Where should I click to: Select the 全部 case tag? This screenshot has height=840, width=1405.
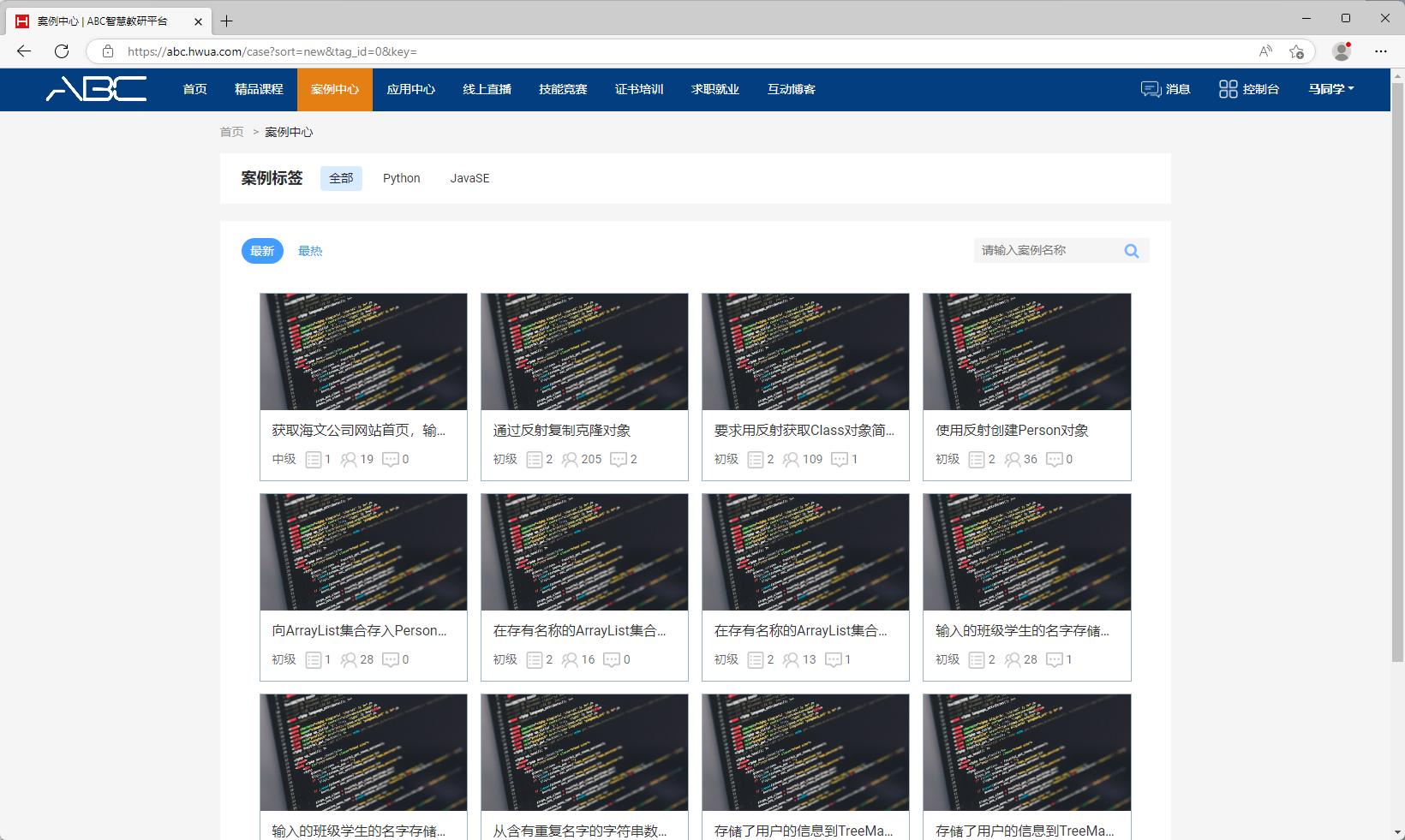click(341, 178)
